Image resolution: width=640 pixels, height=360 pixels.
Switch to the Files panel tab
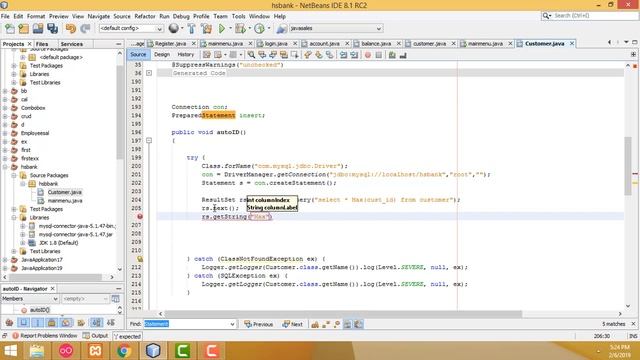[42, 44]
